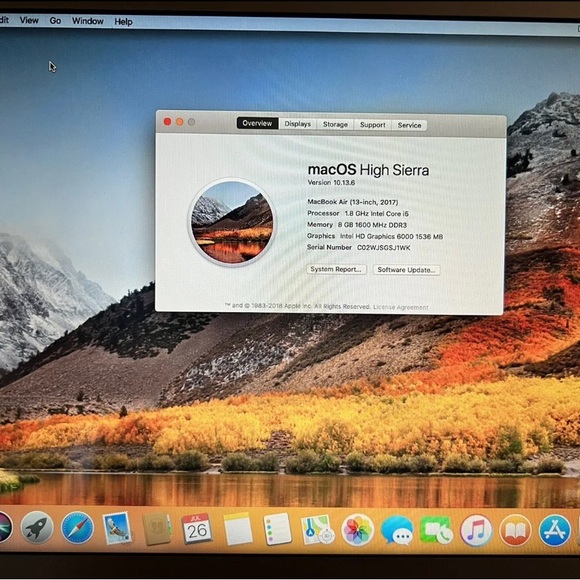The image size is (580, 580).
Task: Open FaceTime green icon in Dock
Action: (436, 531)
